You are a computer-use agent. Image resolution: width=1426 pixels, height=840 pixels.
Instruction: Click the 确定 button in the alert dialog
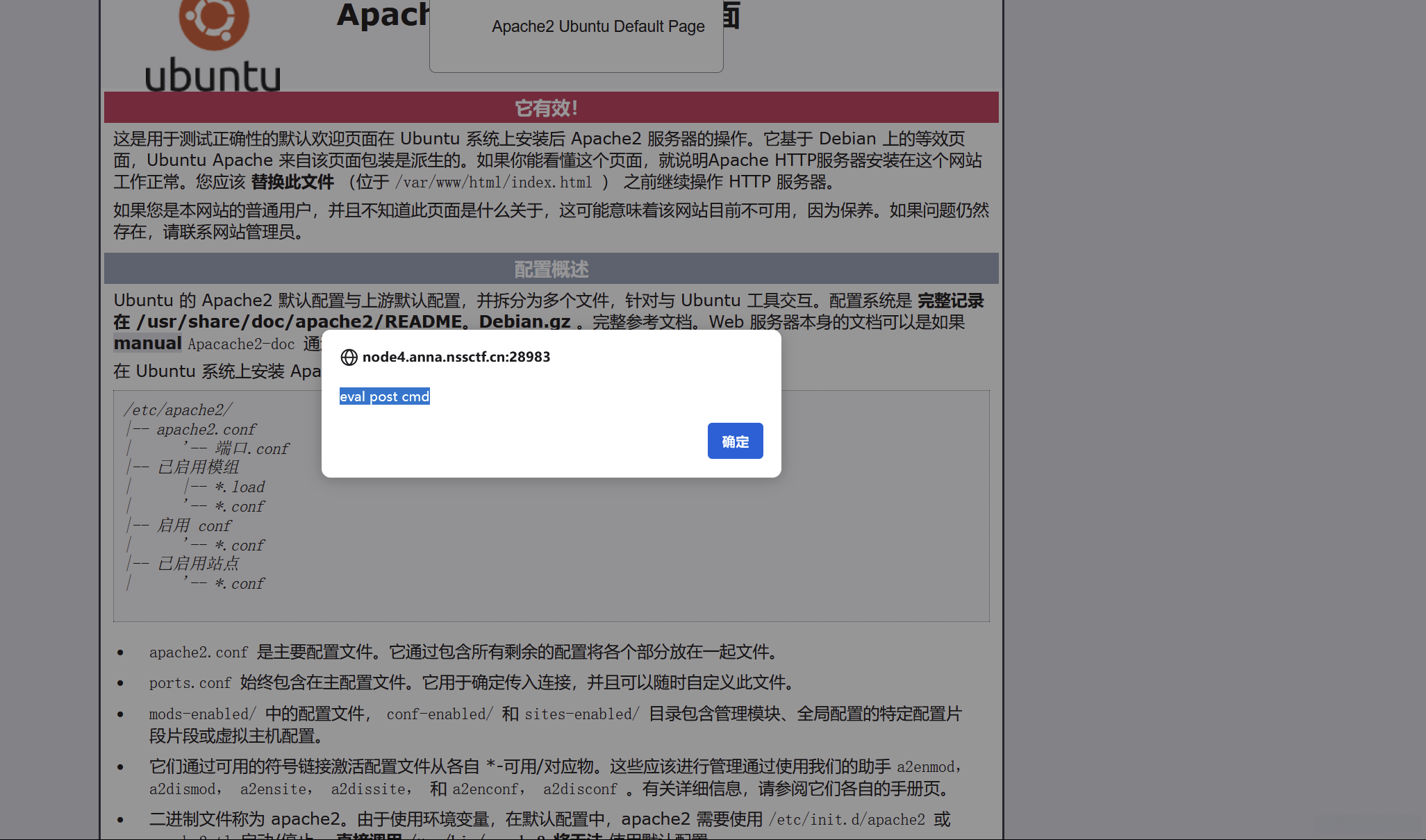click(735, 441)
